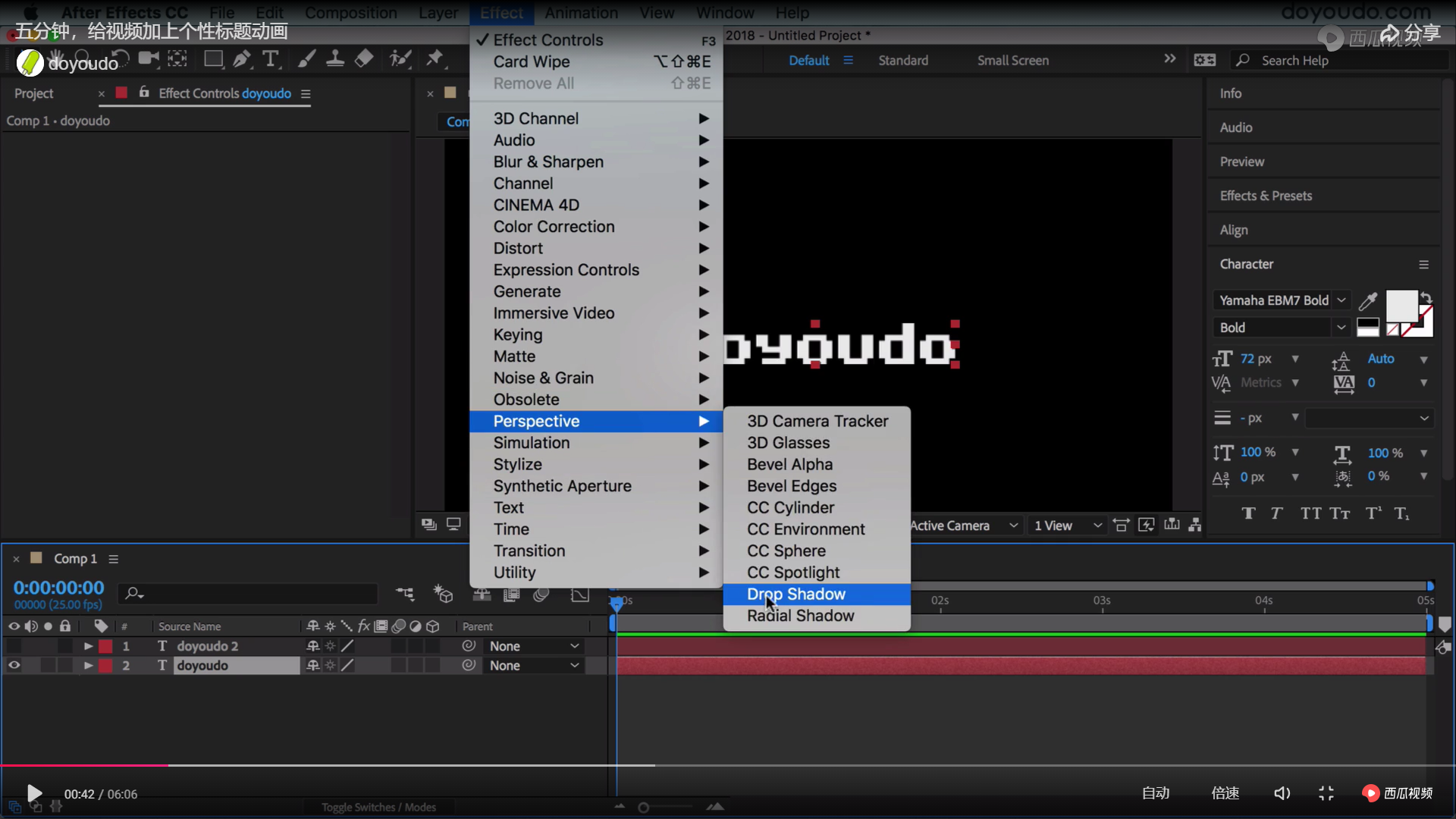The height and width of the screenshot is (819, 1456).
Task: Select the Eraser tool
Action: tap(365, 59)
